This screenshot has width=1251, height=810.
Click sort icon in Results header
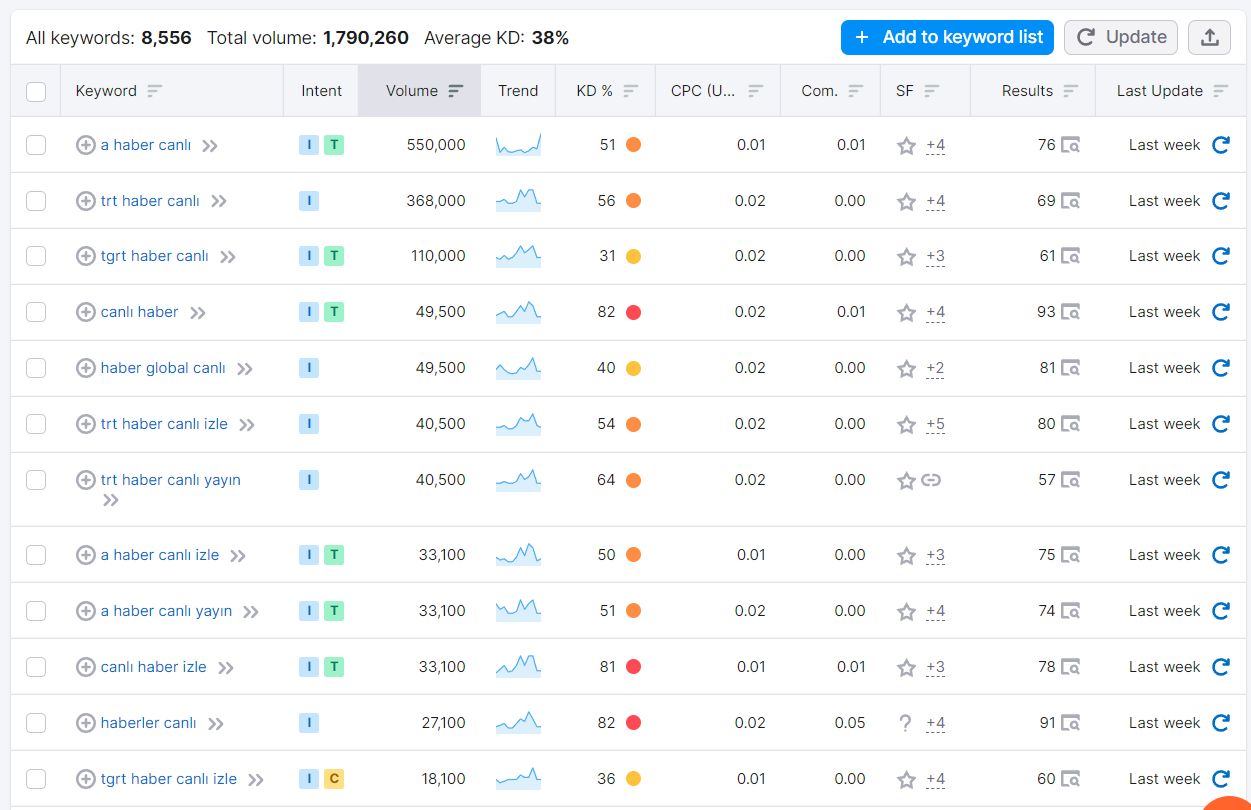tap(1070, 91)
